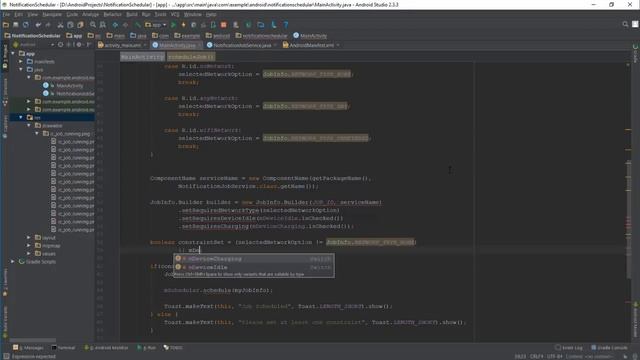The width and height of the screenshot is (640, 360).
Task: Click the Undo toolbar icon
Action: click(38, 25)
